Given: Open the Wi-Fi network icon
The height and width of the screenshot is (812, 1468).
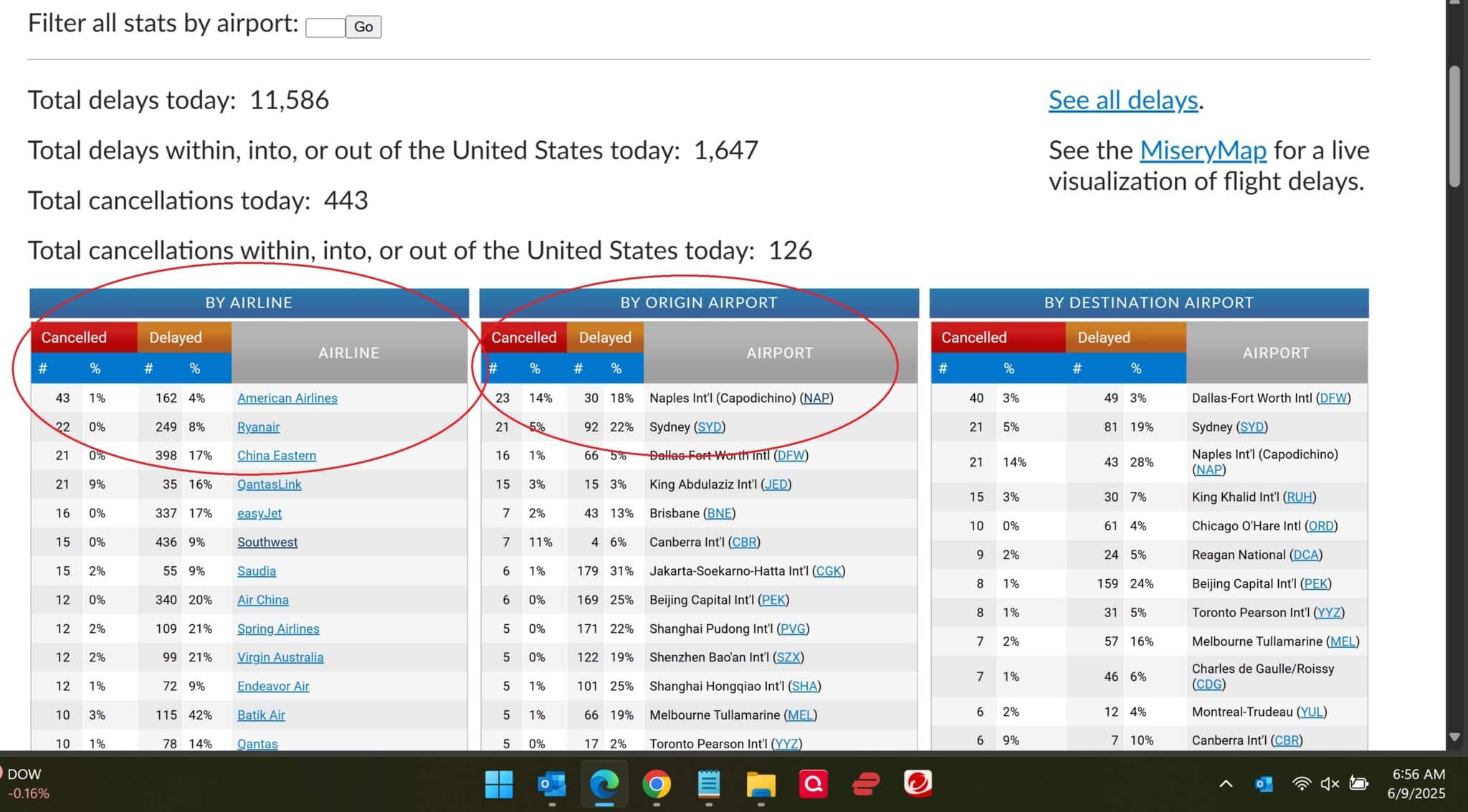Looking at the screenshot, I should click(x=1302, y=784).
